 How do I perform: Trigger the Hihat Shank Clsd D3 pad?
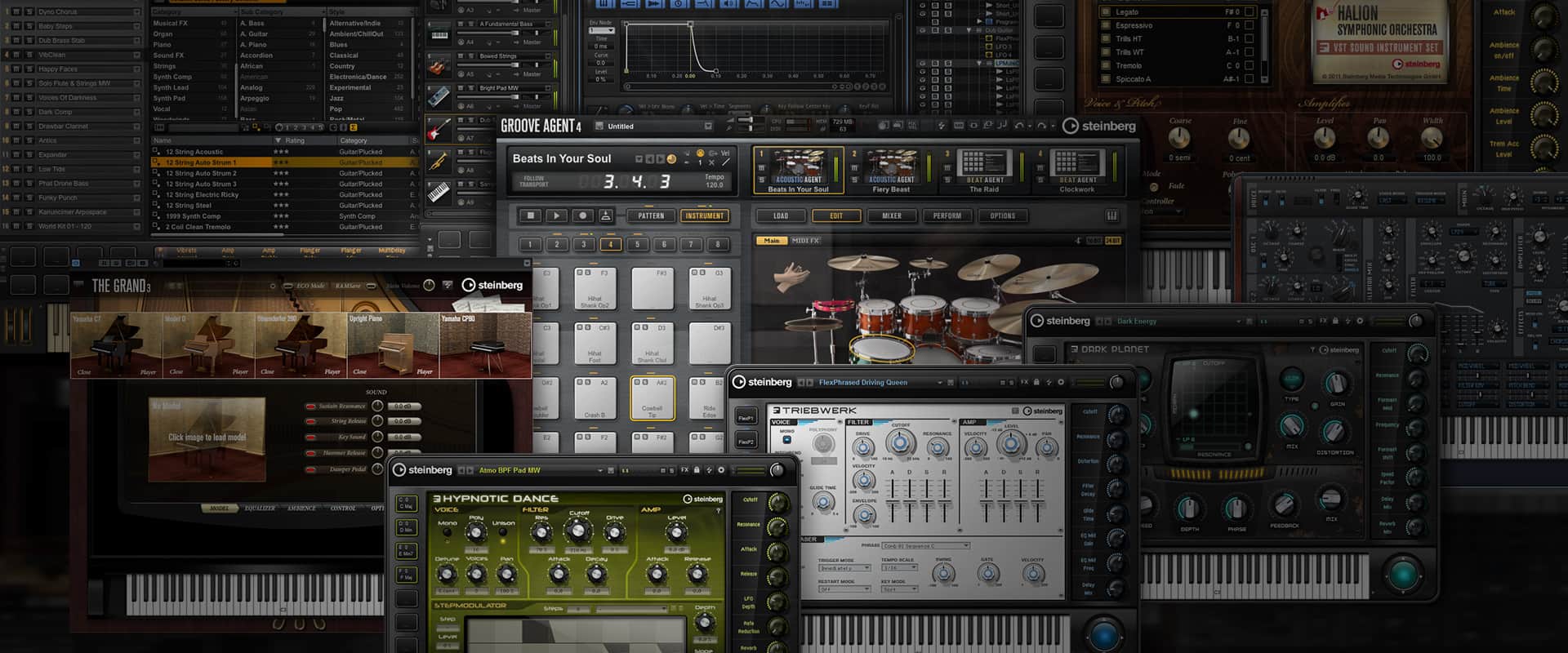click(x=652, y=344)
